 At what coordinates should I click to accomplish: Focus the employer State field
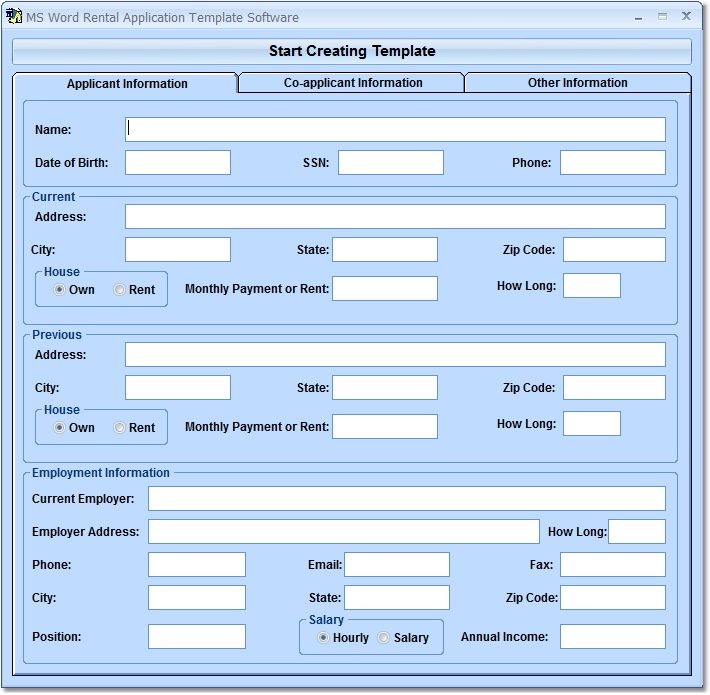coord(397,598)
